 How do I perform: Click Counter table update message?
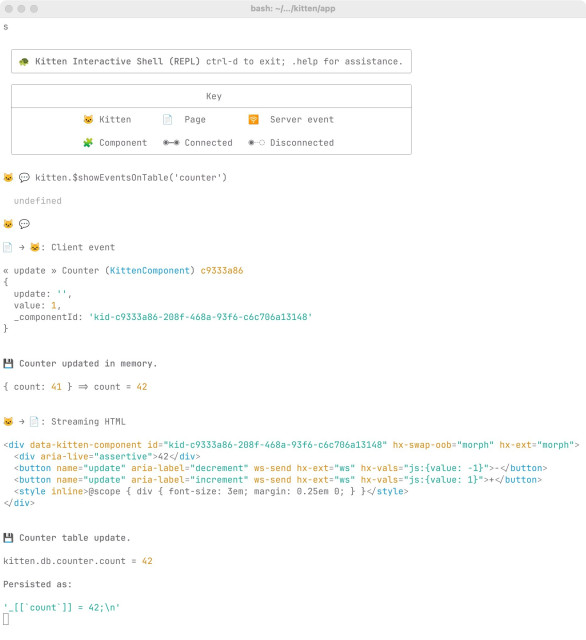point(75,538)
